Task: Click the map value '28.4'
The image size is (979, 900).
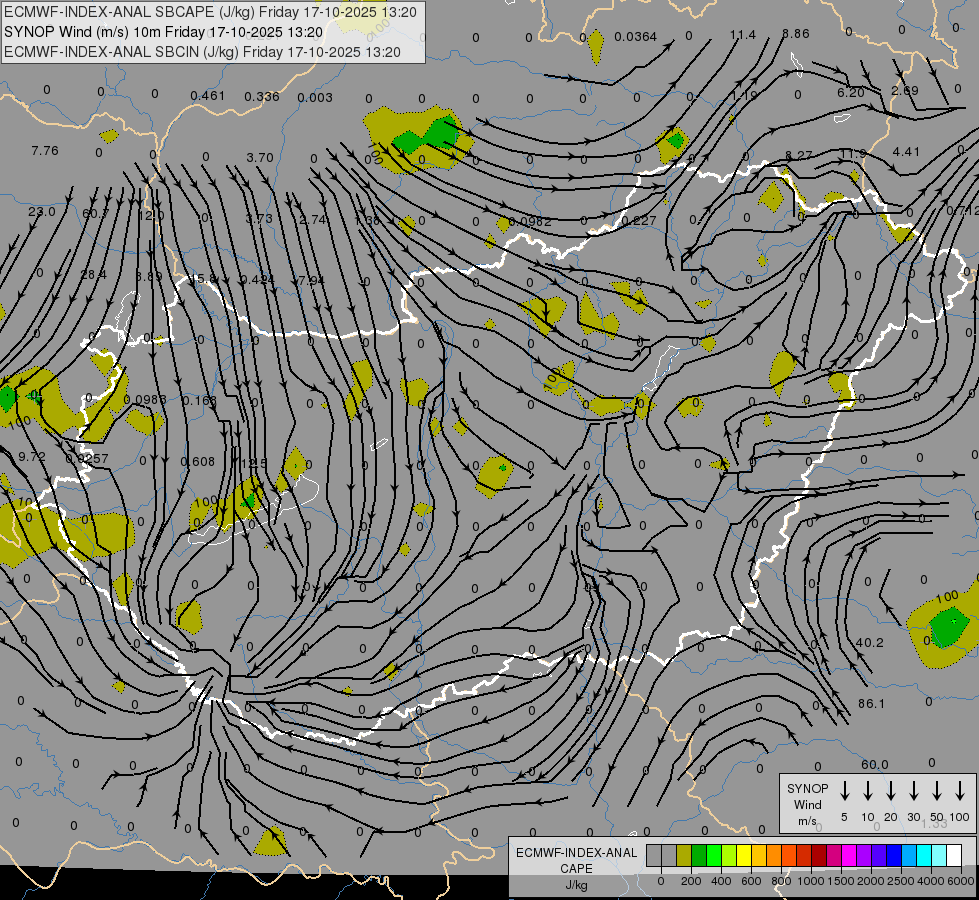Action: 93,274
